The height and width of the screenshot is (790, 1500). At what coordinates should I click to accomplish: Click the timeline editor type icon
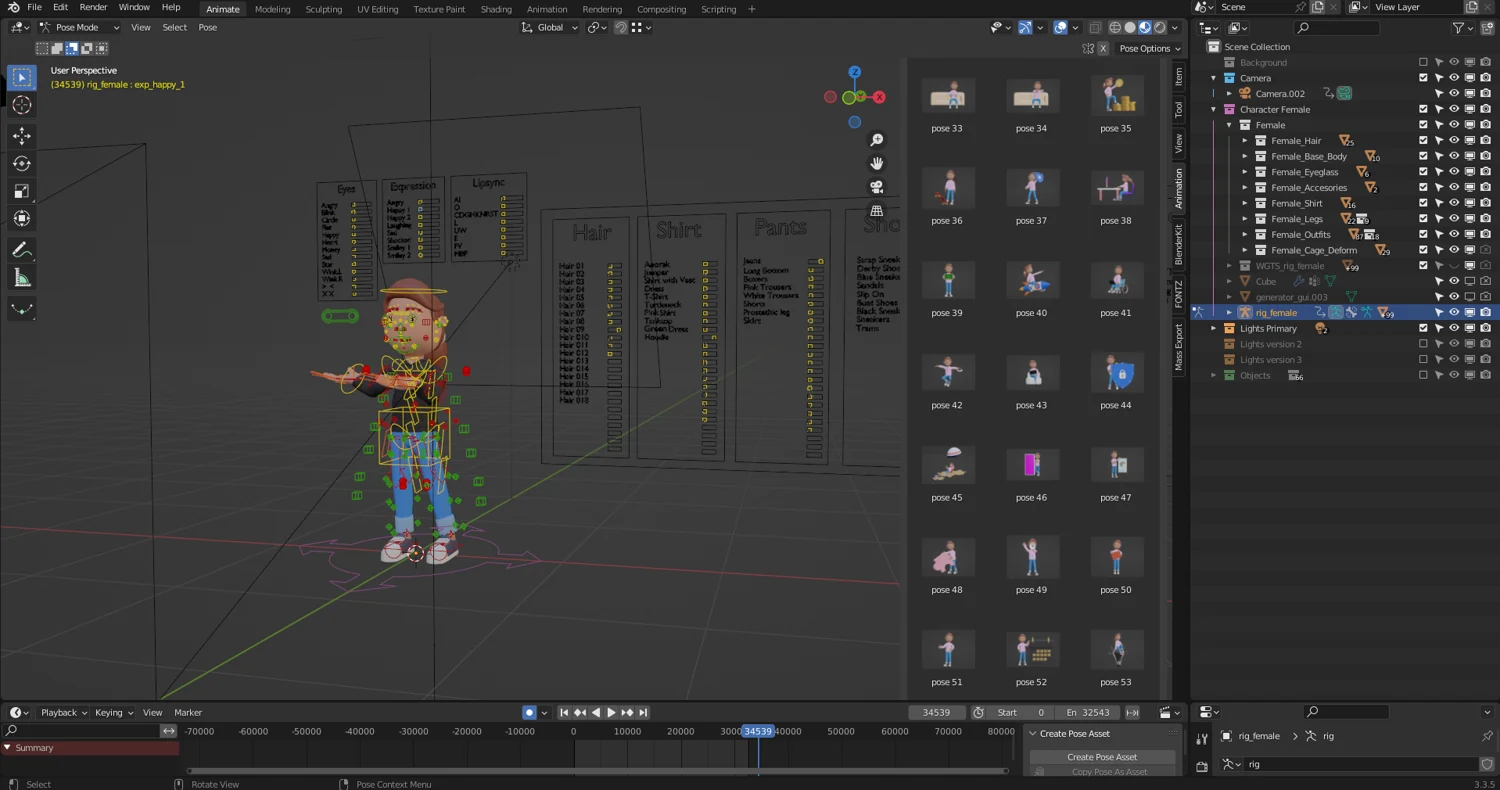point(18,712)
